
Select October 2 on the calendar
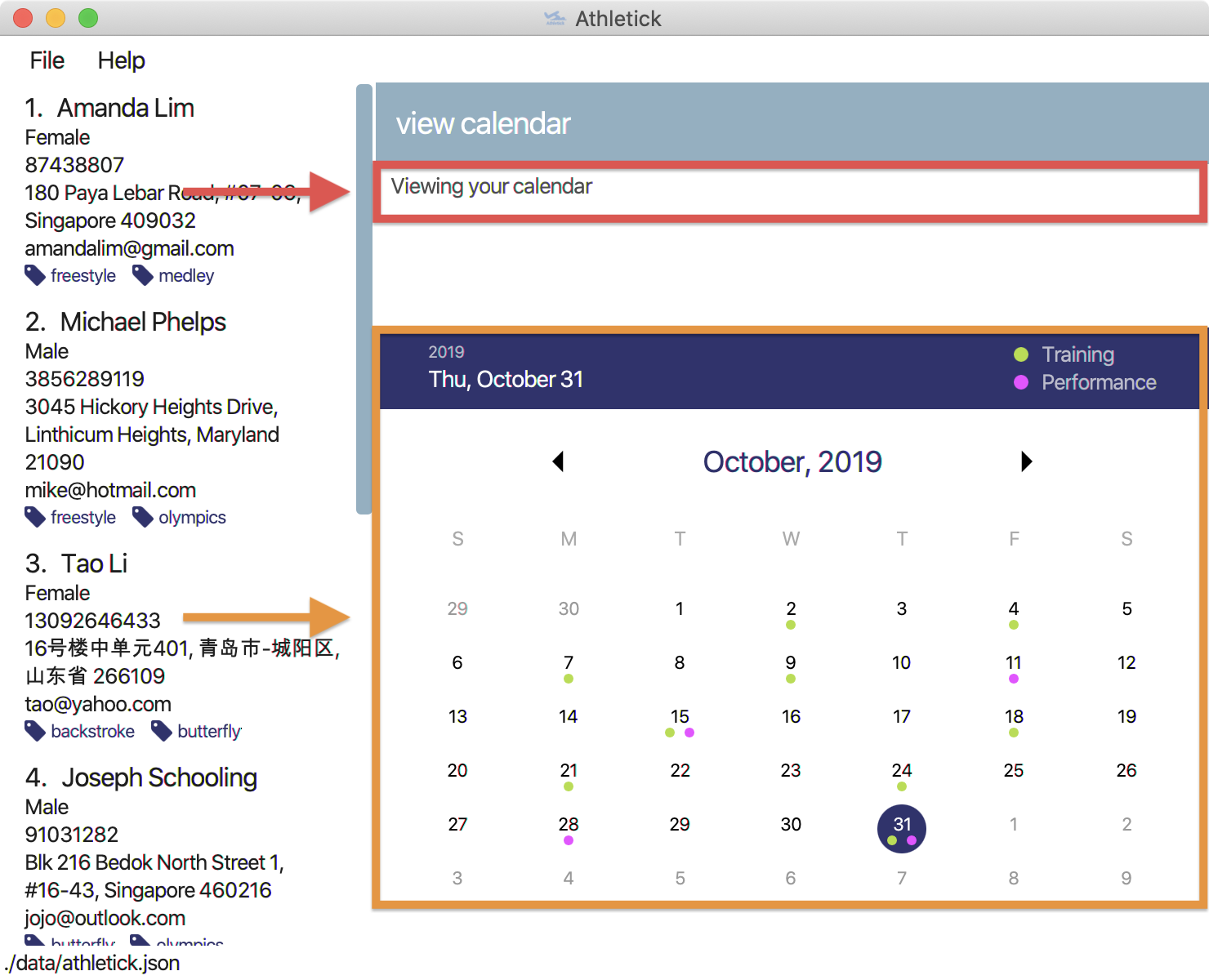[x=791, y=609]
